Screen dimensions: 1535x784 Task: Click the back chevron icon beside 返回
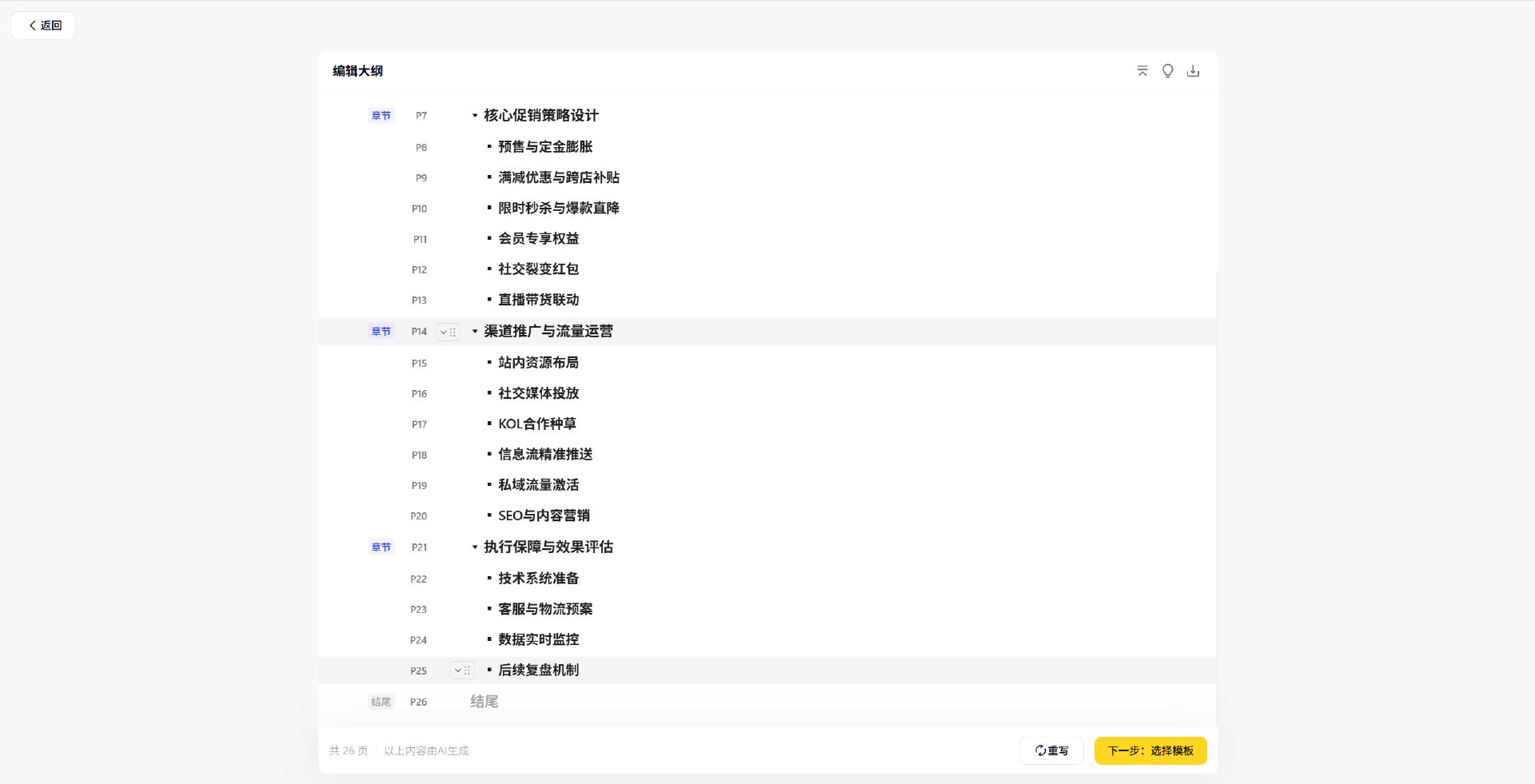[x=32, y=25]
